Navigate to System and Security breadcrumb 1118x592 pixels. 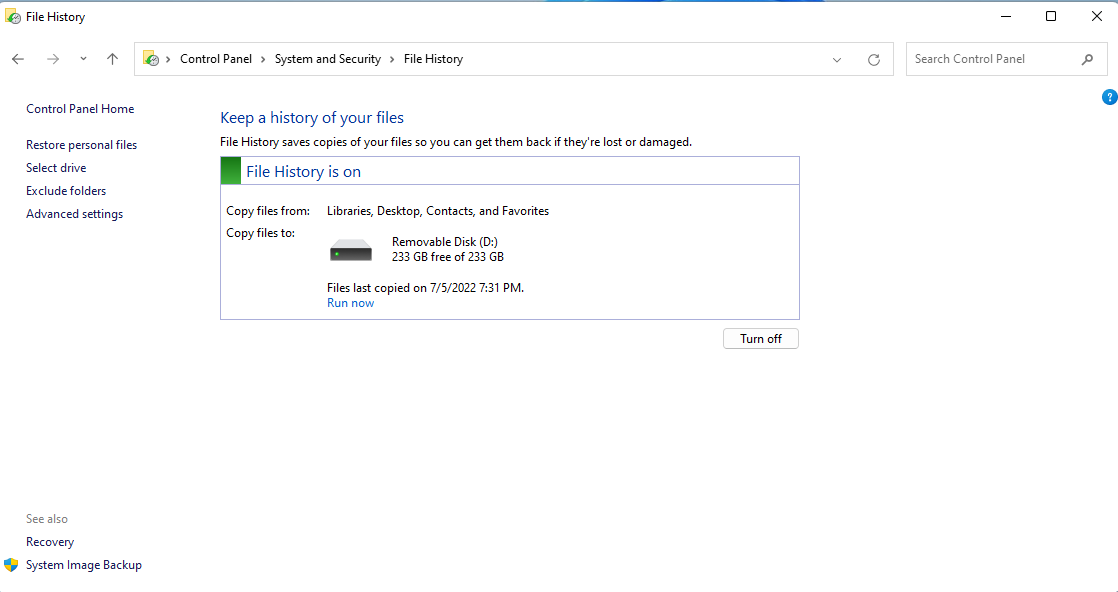(327, 59)
